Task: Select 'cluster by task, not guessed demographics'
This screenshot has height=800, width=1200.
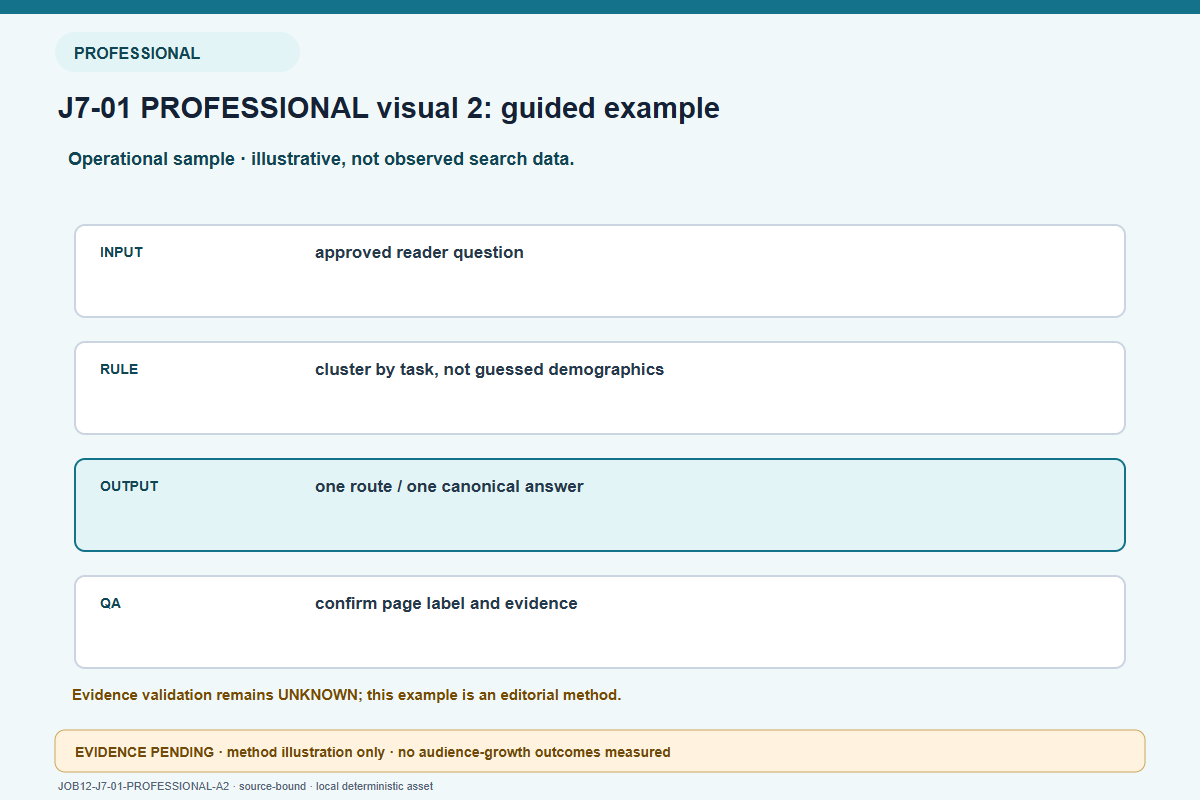Action: tap(489, 369)
